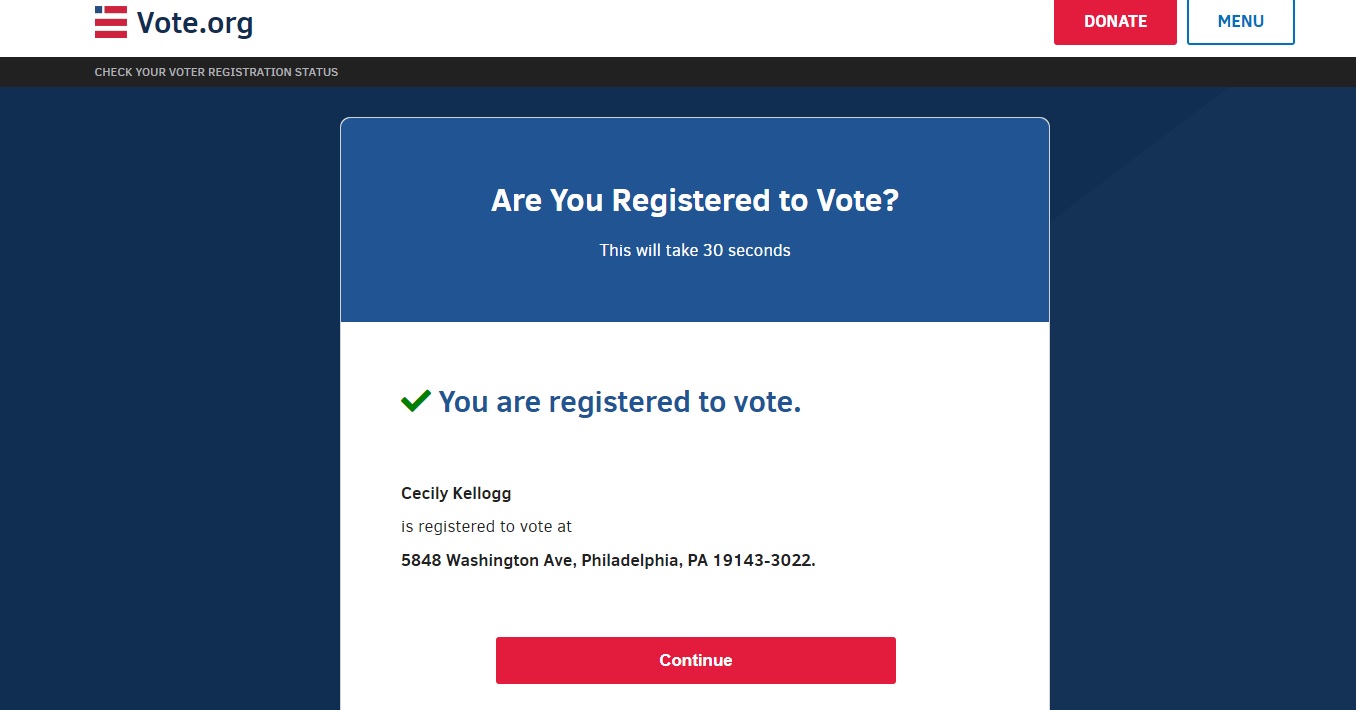
Task: Click the ZIP code 19143-3022
Action: point(763,561)
